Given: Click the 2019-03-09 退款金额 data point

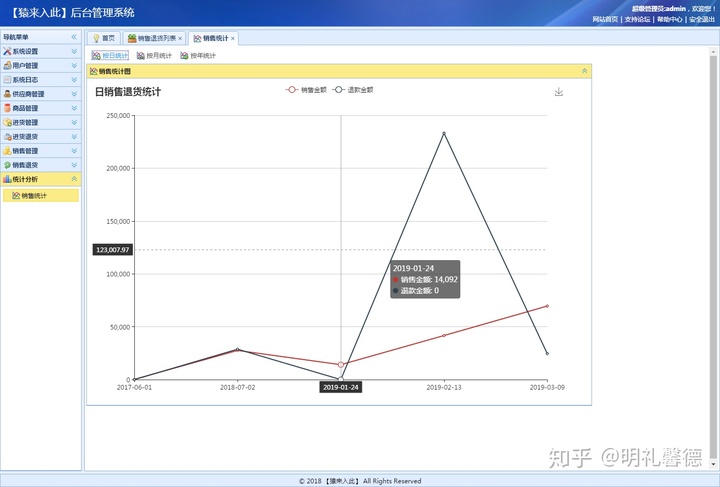Looking at the screenshot, I should (547, 353).
